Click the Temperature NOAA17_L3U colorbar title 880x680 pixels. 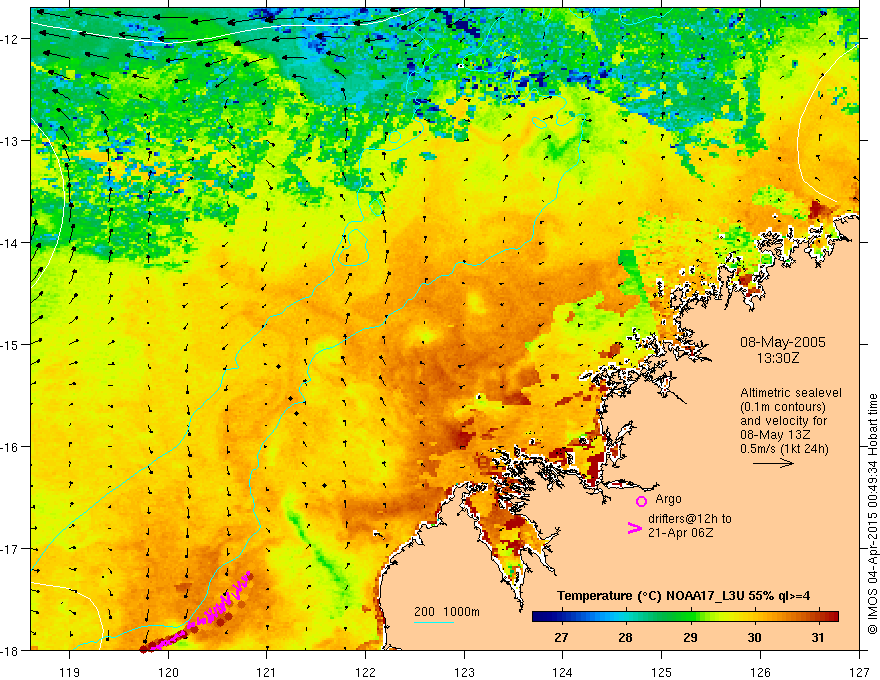683,596
